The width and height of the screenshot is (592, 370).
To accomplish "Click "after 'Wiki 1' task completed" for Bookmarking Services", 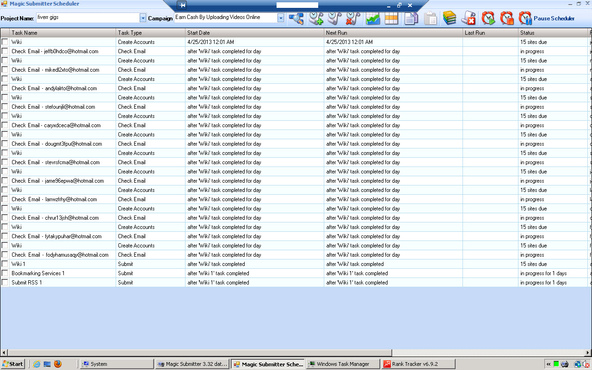I will click(x=218, y=273).
